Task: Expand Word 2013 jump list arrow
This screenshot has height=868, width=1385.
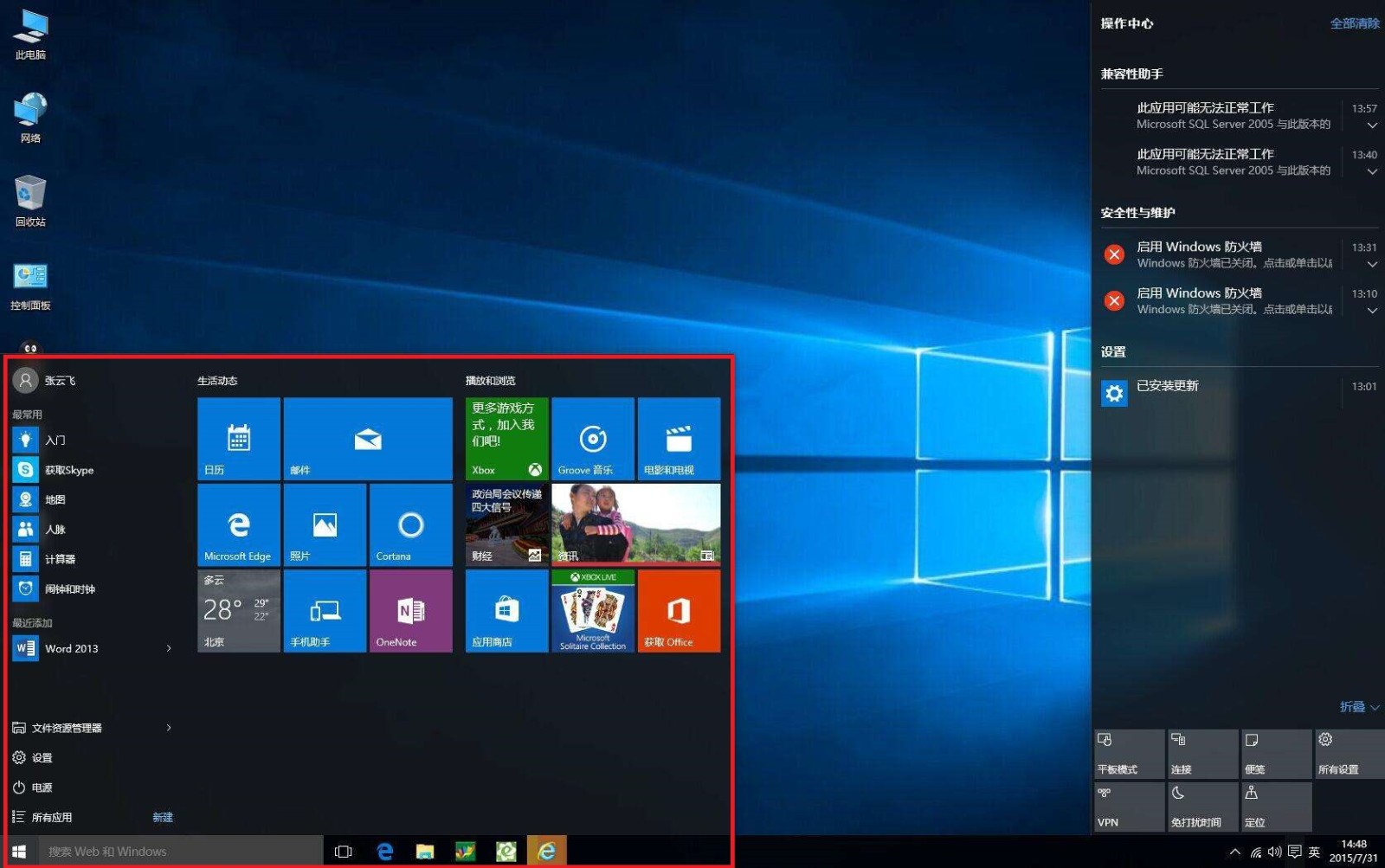Action: (x=169, y=648)
